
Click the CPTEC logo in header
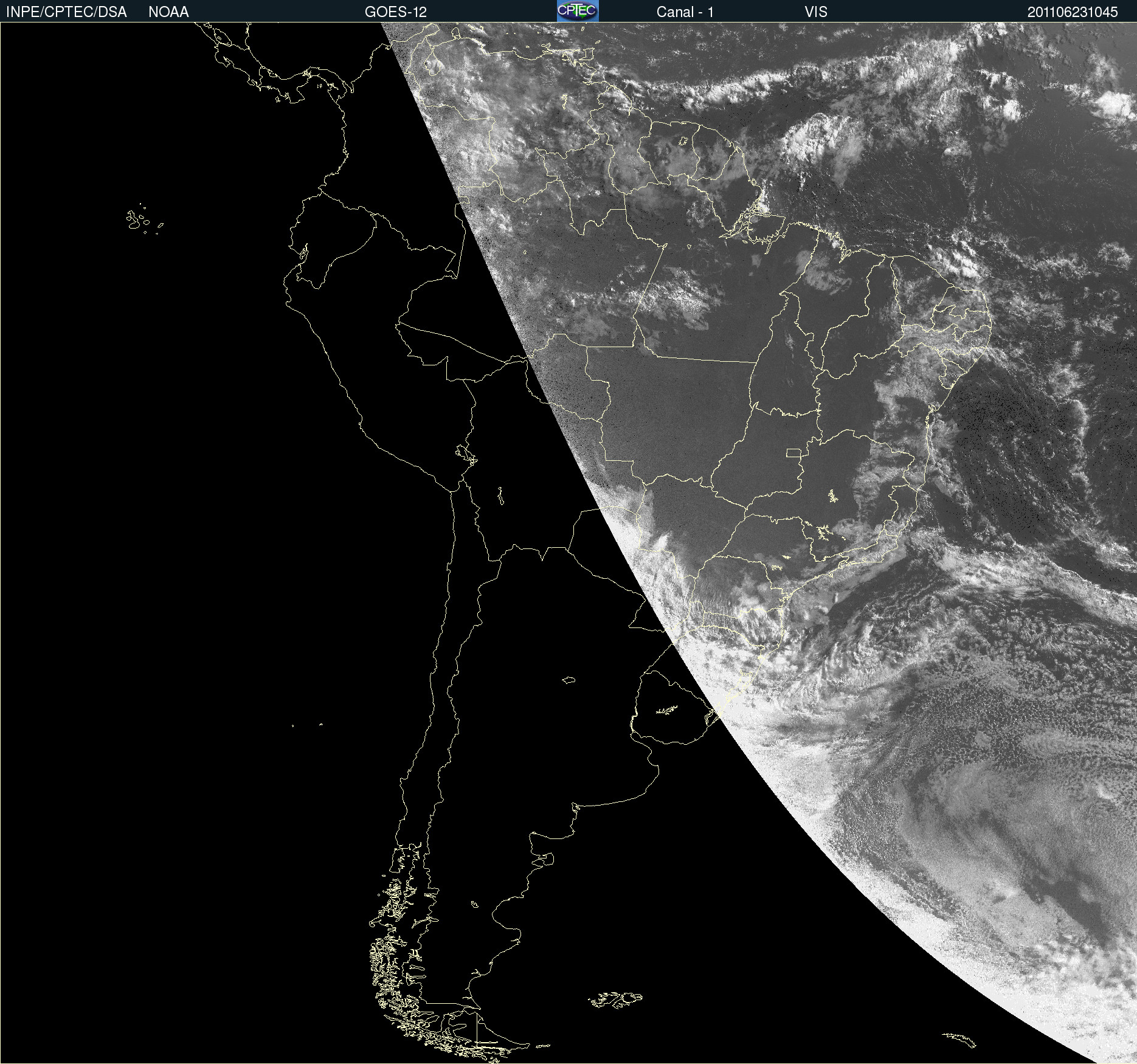click(578, 11)
